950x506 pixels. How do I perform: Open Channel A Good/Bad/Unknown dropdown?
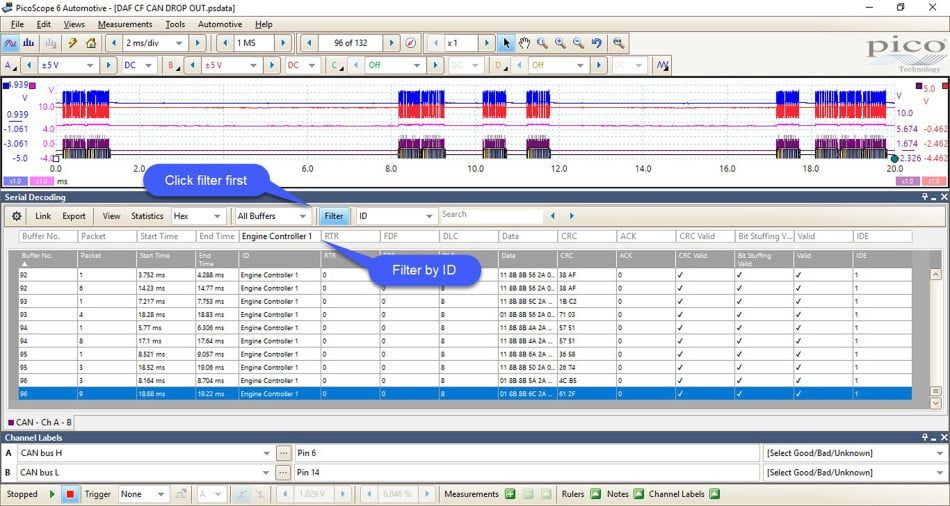coord(939,453)
